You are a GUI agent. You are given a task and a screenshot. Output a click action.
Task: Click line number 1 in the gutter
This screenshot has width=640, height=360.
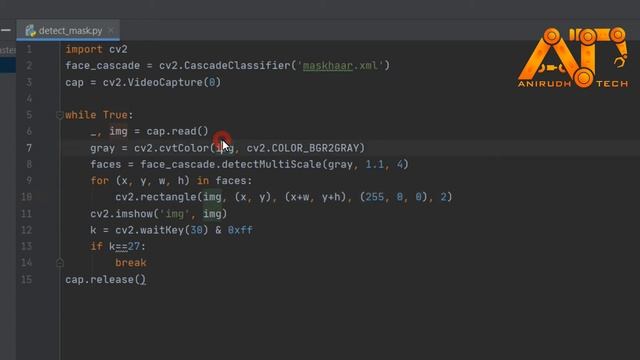tap(29, 49)
